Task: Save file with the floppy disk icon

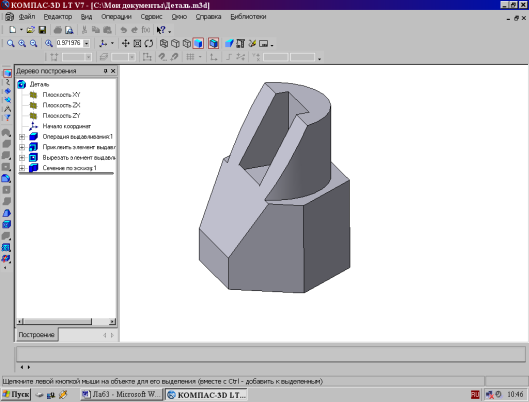Action: coord(42,30)
